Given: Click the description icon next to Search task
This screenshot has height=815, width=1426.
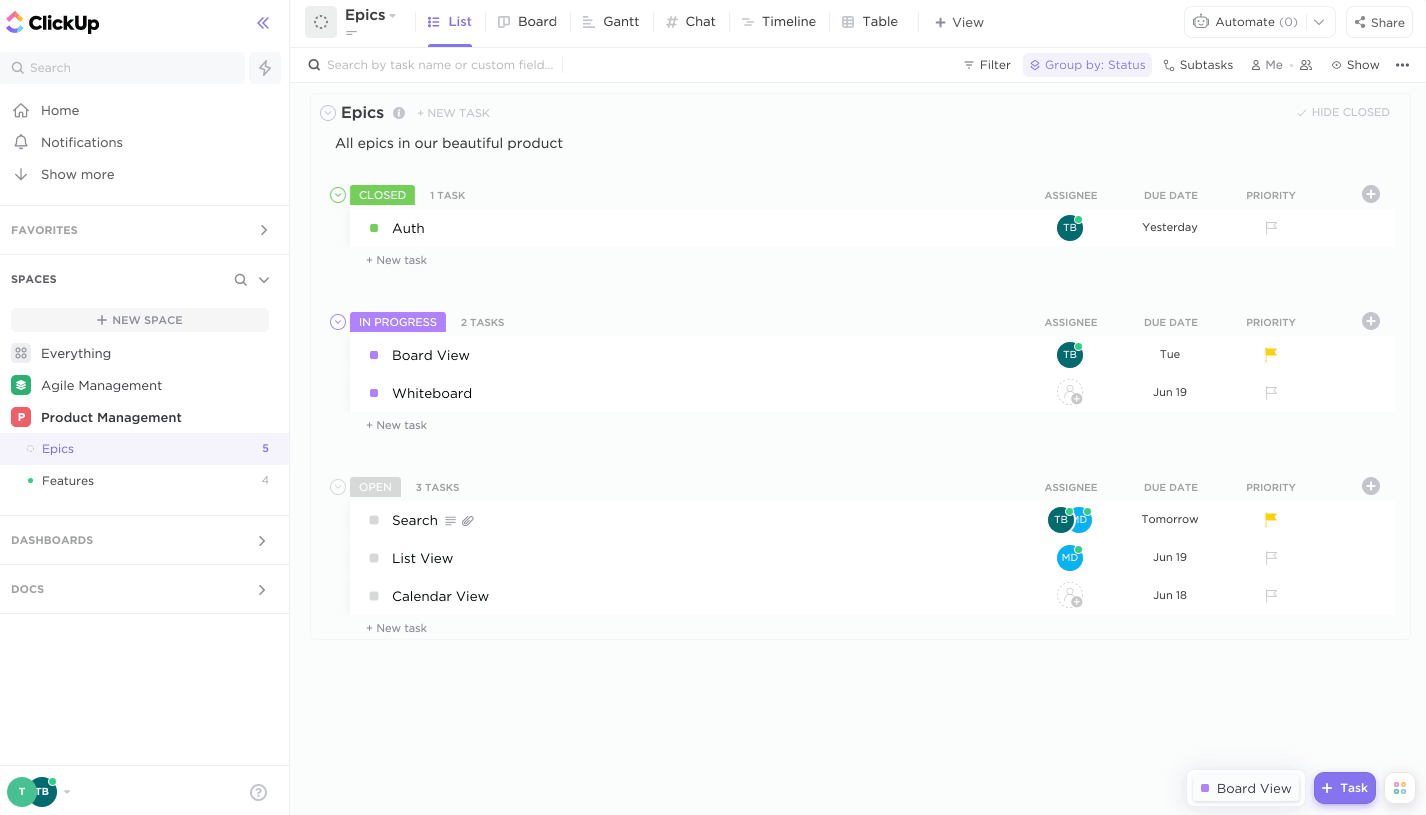Looking at the screenshot, I should click(452, 520).
